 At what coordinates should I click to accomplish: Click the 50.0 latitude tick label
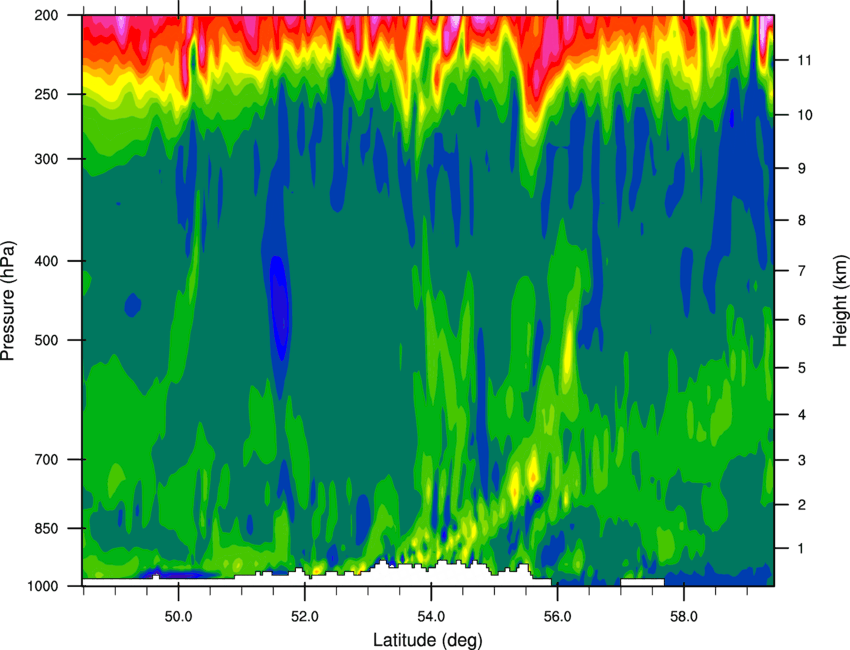(178, 617)
